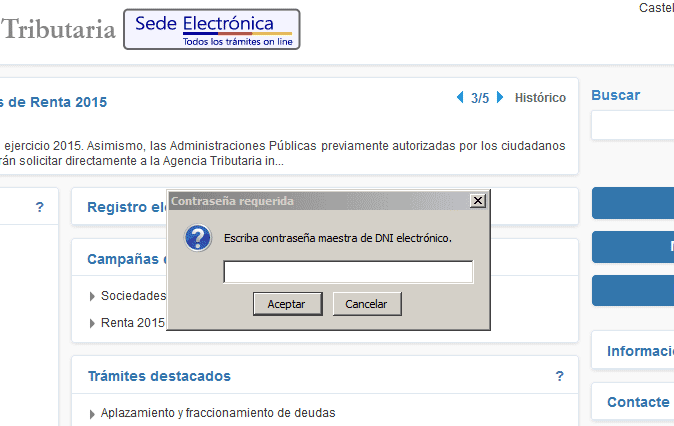The width and height of the screenshot is (674, 426).
Task: Close the Contraseña requerida dialog
Action: pos(477,201)
